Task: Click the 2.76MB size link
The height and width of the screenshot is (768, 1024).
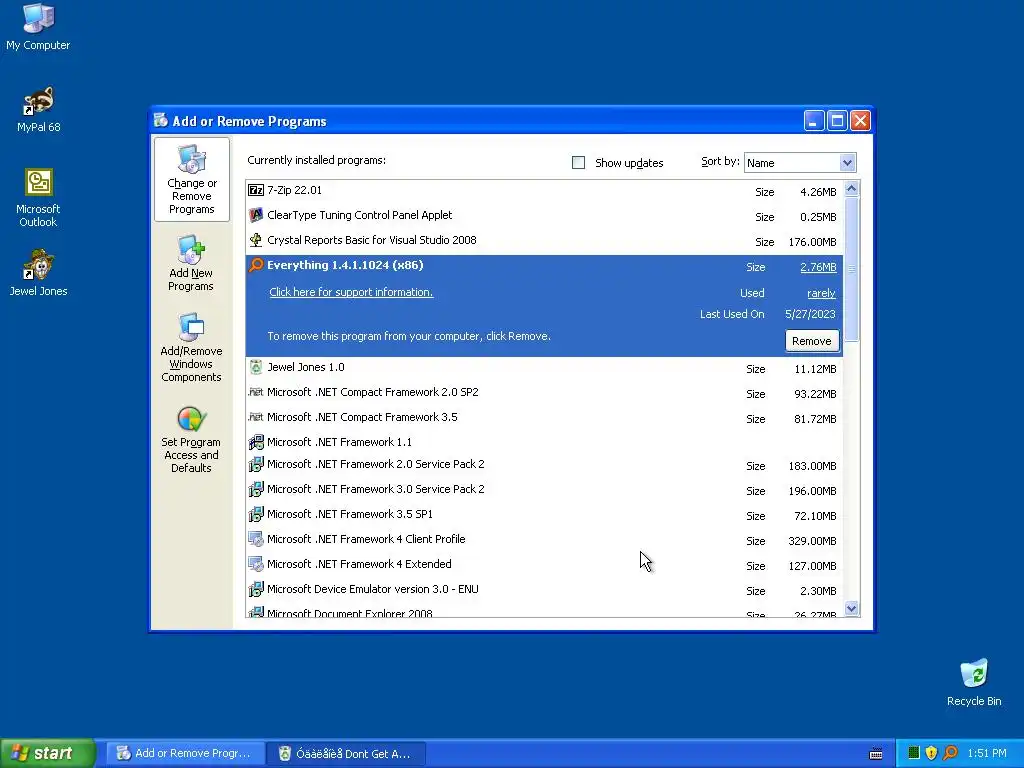Action: tap(818, 266)
